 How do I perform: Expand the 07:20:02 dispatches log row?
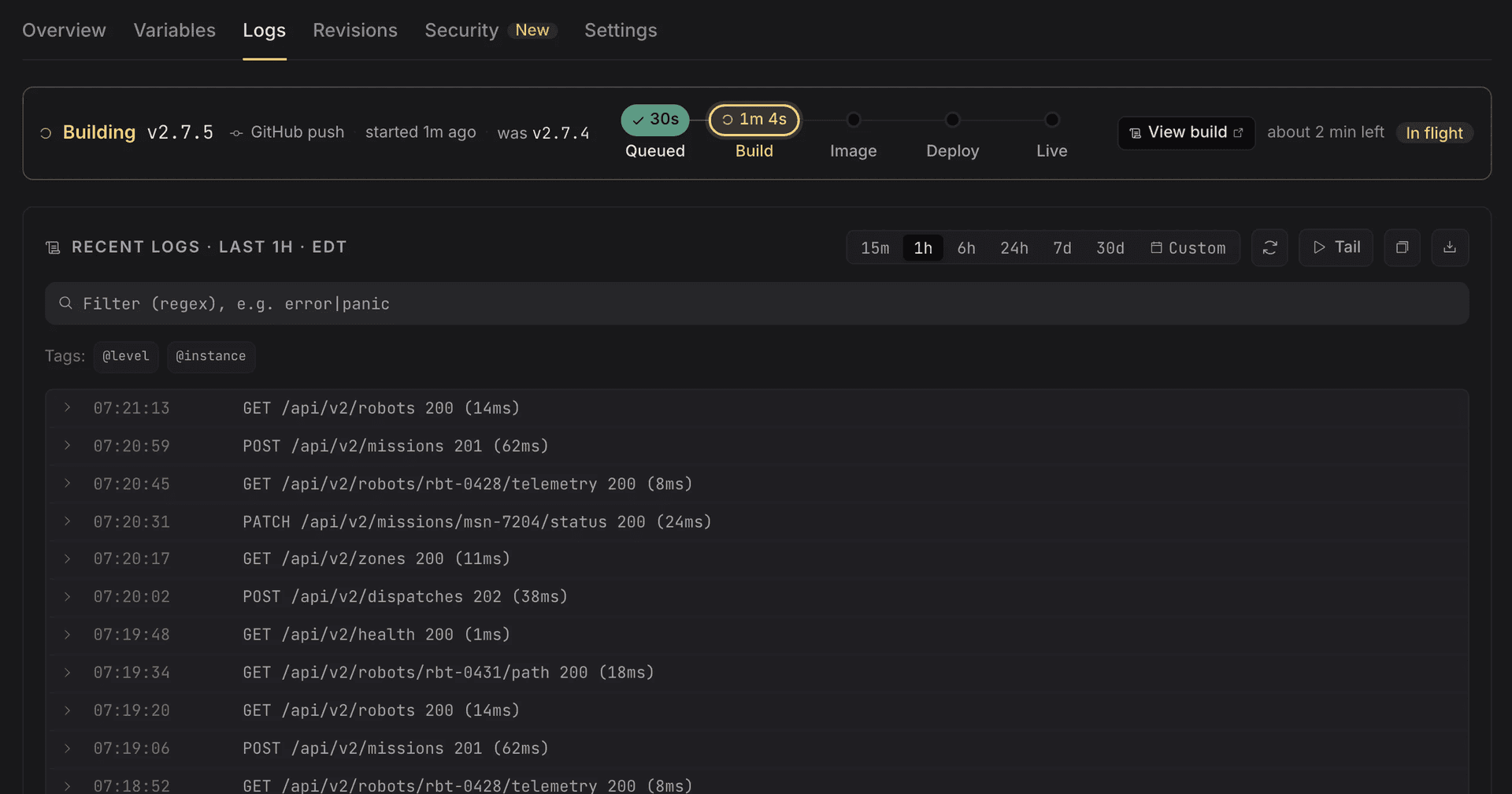[x=68, y=596]
